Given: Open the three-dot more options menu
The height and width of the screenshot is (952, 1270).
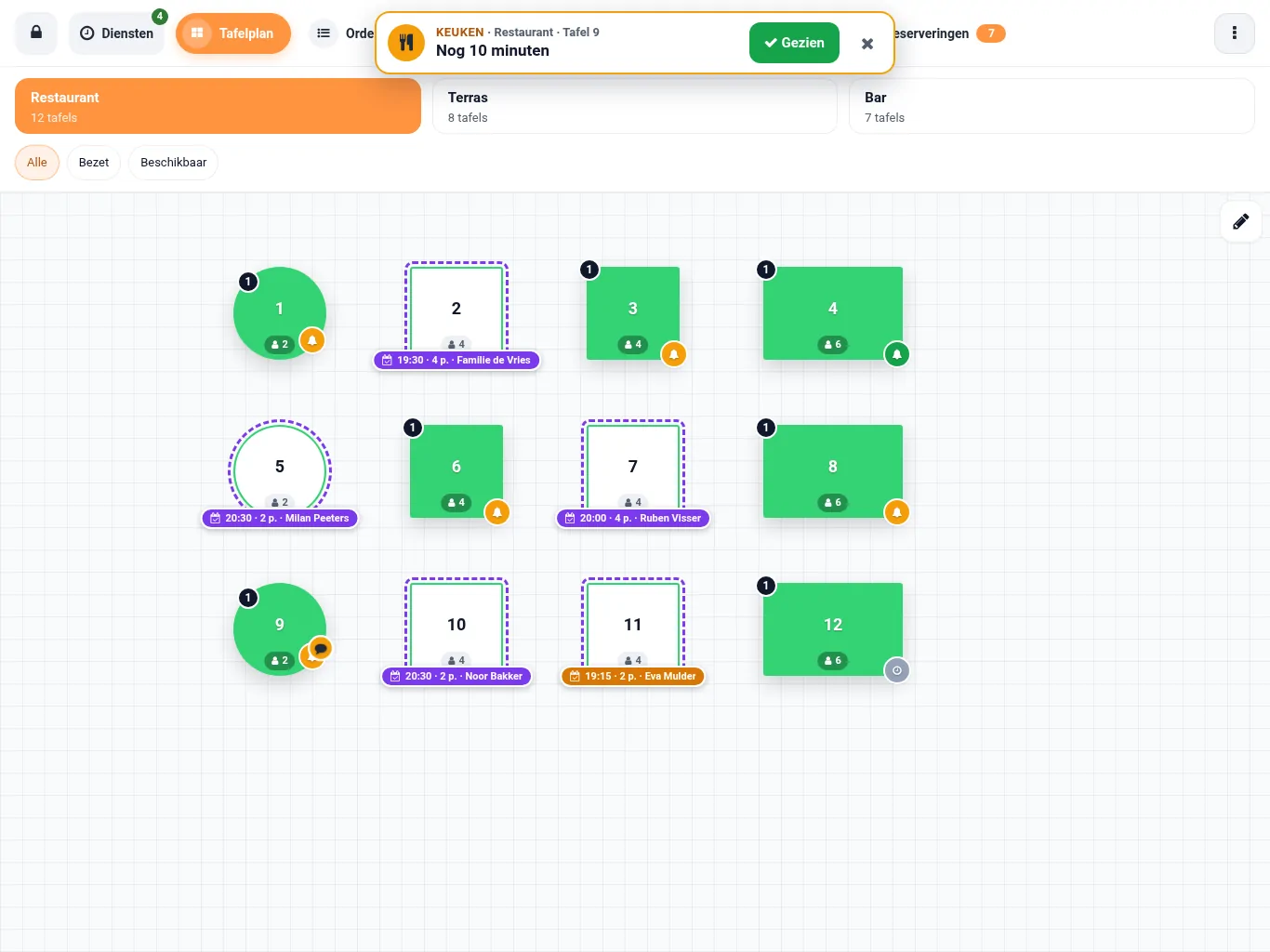Looking at the screenshot, I should (1235, 33).
